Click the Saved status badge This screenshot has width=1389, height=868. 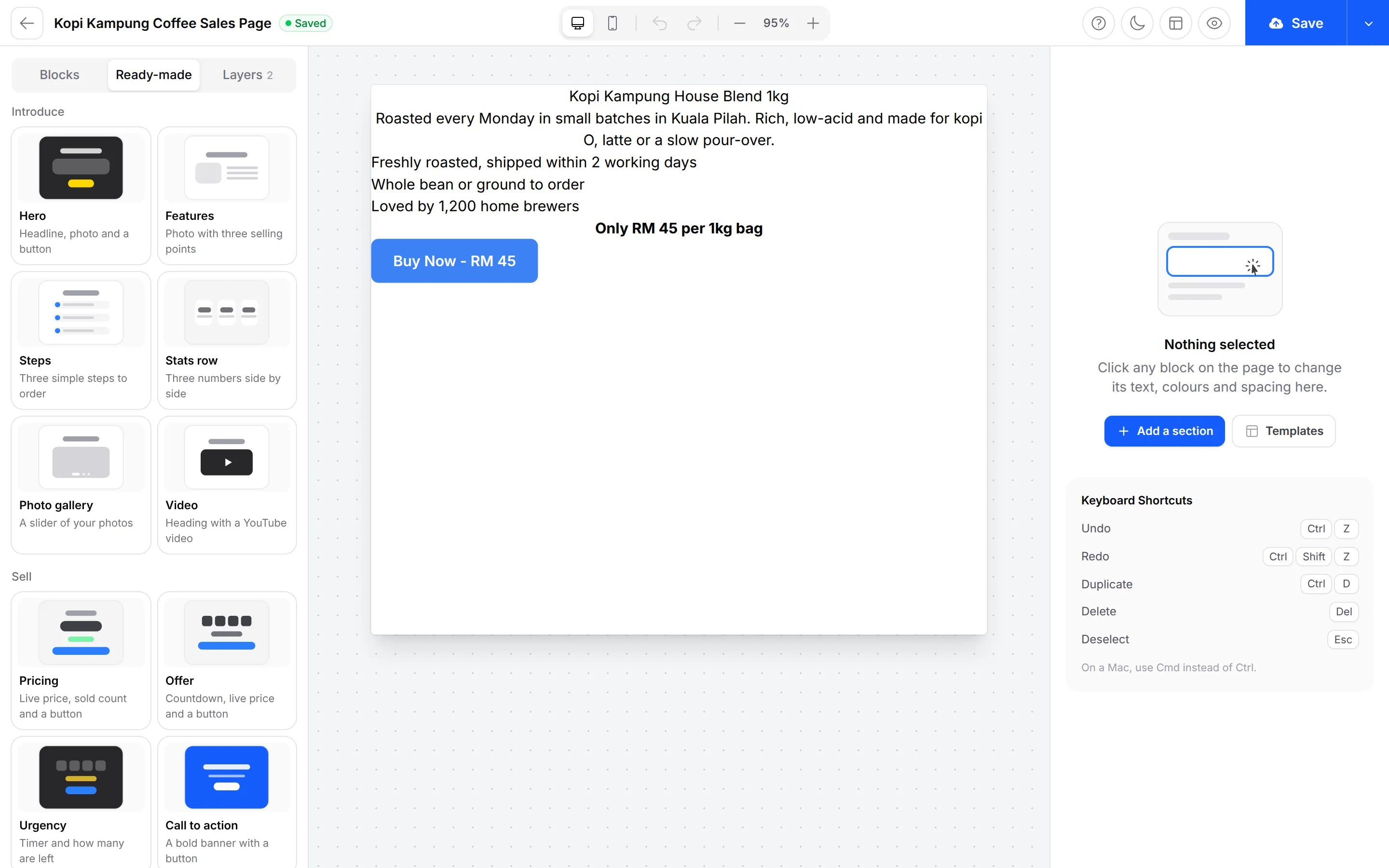[306, 23]
